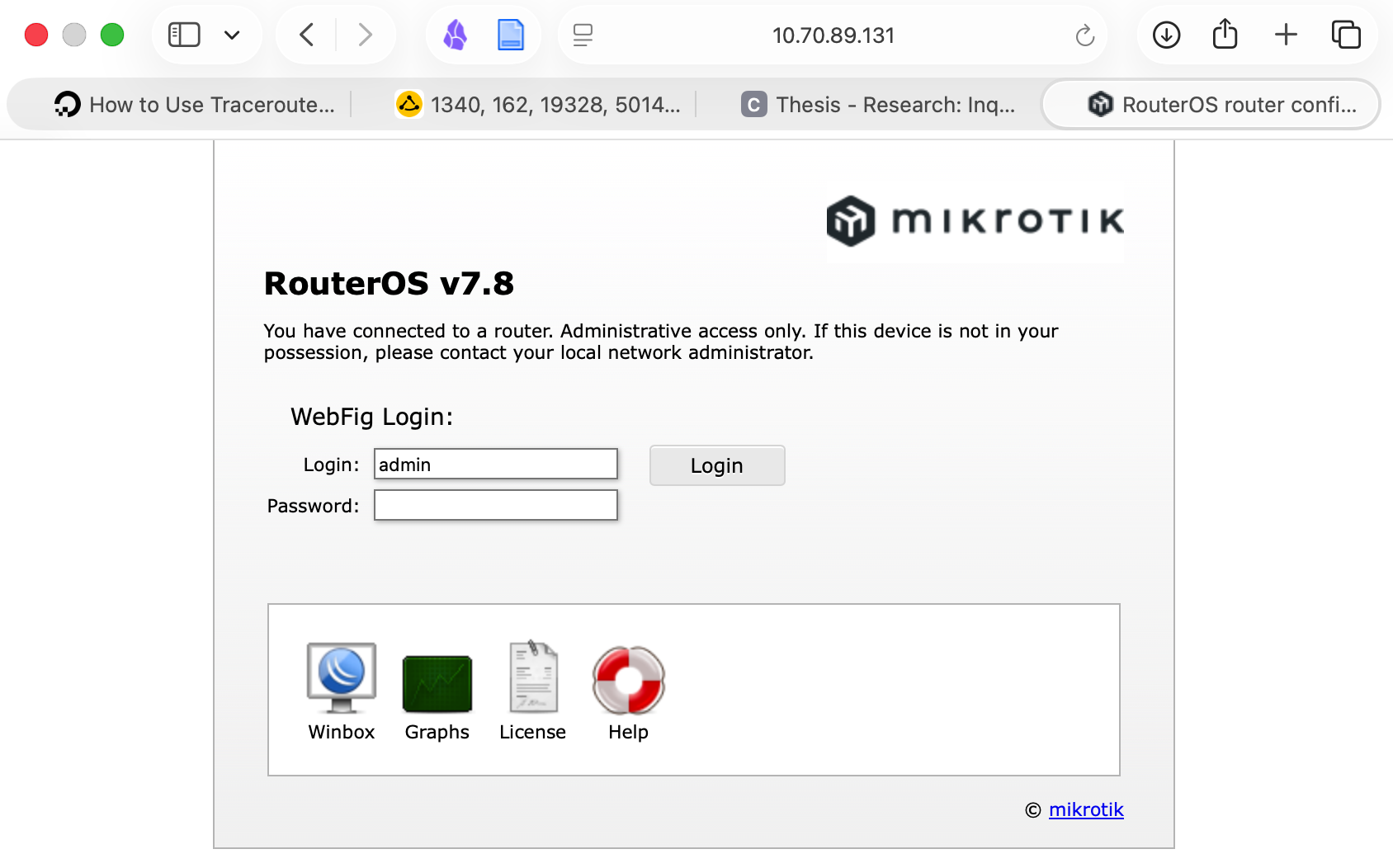Click the Help label
Screen dimensions: 1393x868
(629, 732)
